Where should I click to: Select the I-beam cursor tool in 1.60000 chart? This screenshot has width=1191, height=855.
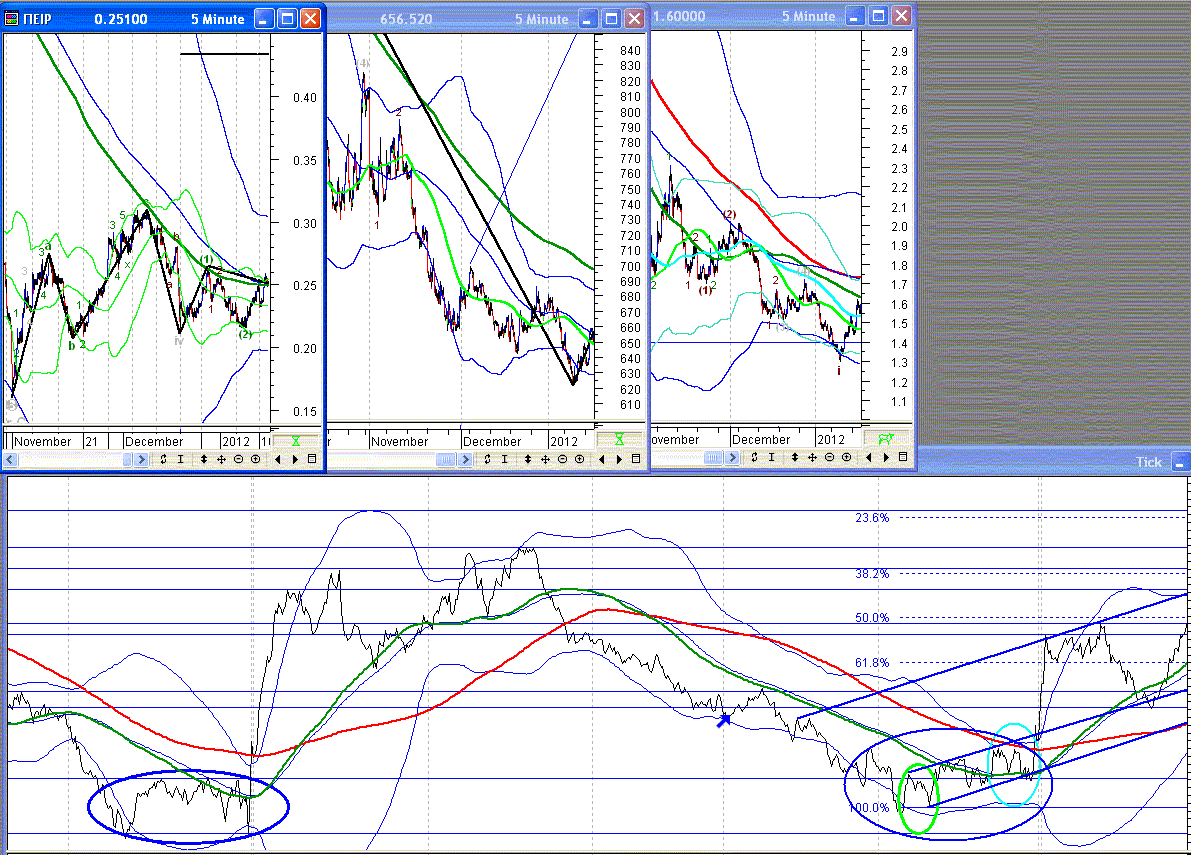click(771, 457)
